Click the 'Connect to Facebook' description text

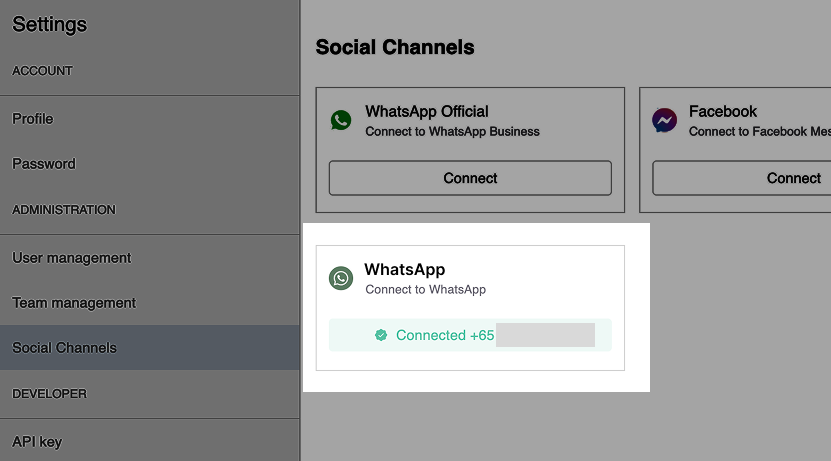760,131
